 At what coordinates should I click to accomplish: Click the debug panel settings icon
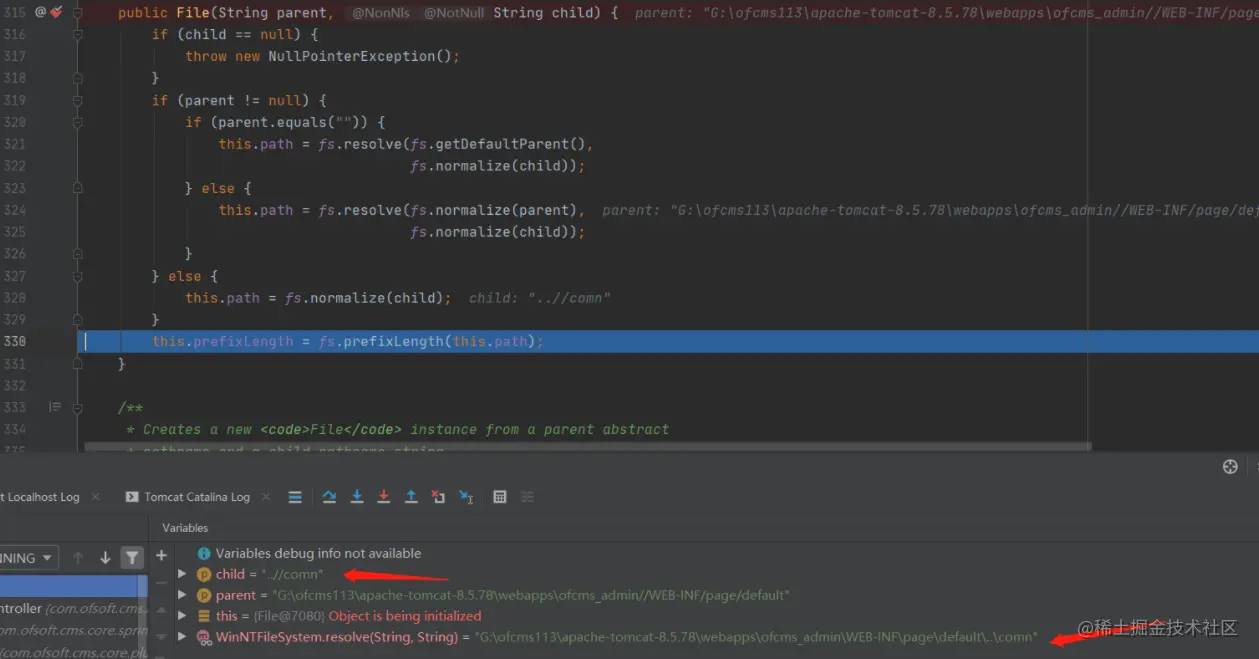pos(1231,467)
